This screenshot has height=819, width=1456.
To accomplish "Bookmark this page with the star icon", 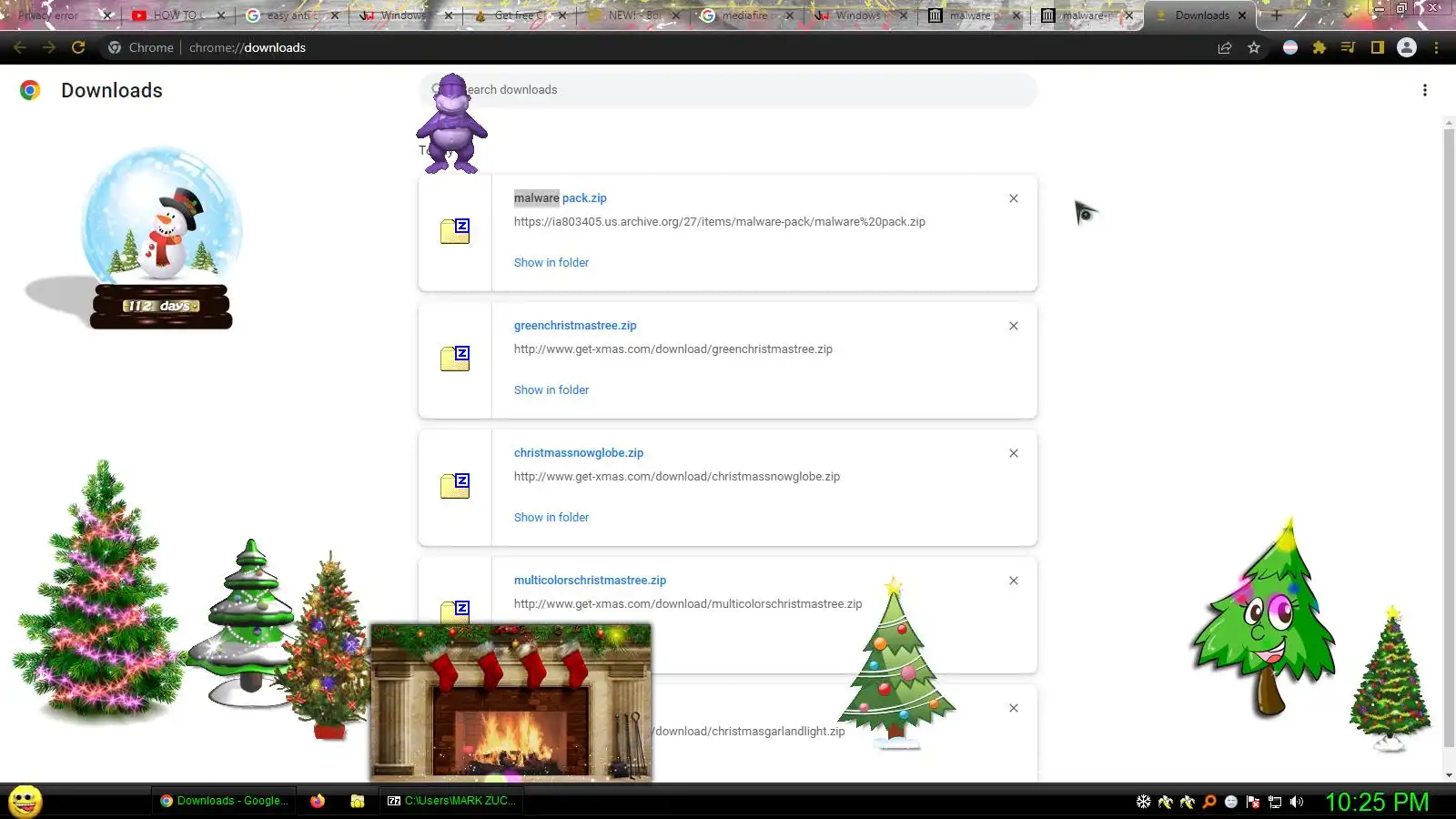I will tap(1254, 47).
